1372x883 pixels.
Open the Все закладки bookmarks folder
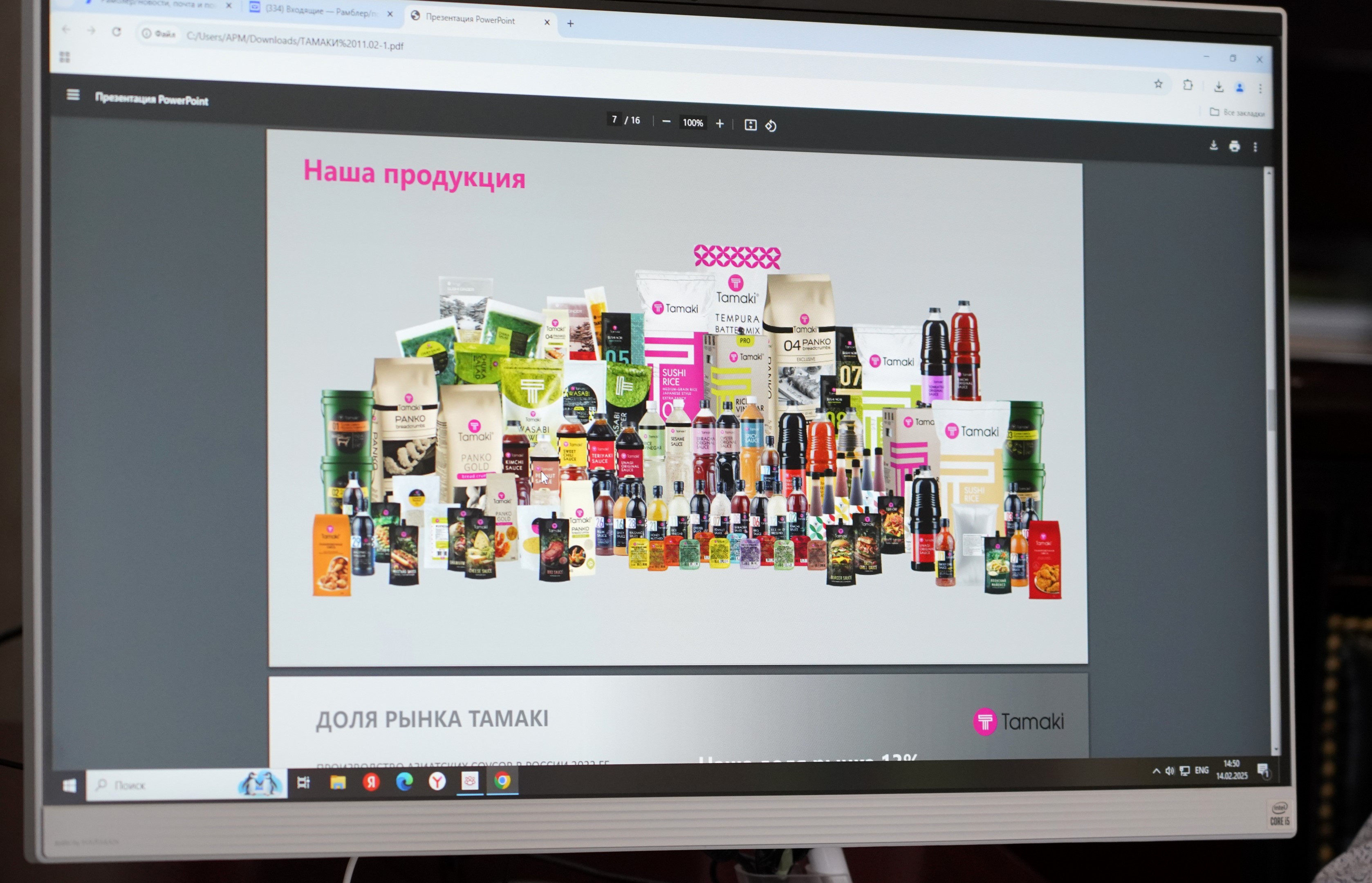coord(1237,112)
